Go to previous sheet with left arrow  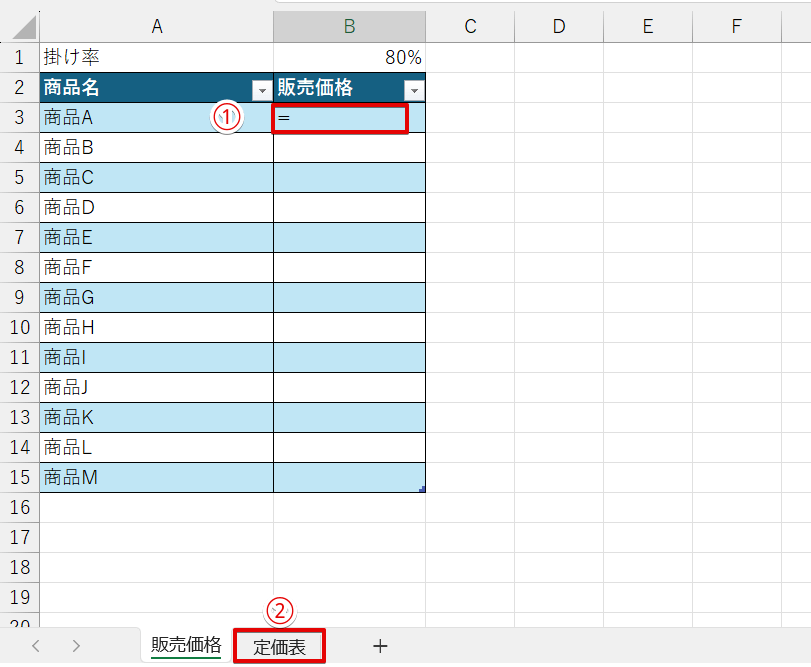click(x=36, y=646)
